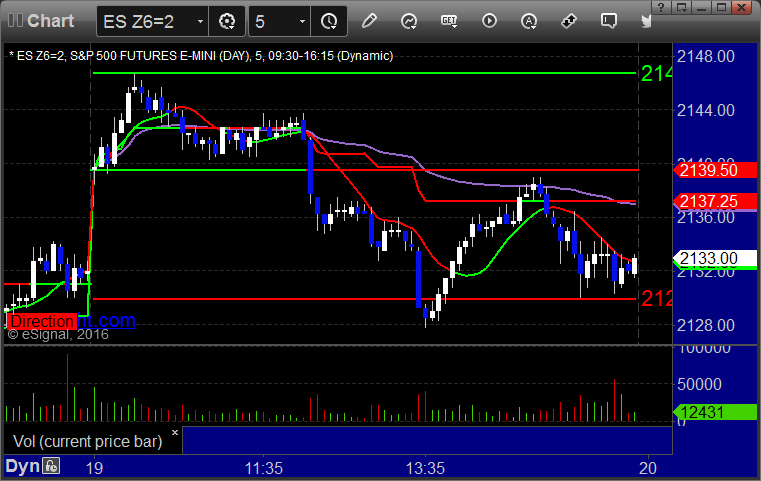The image size is (761, 481).
Task: Click the 50000 volume scale label
Action: pos(699,384)
